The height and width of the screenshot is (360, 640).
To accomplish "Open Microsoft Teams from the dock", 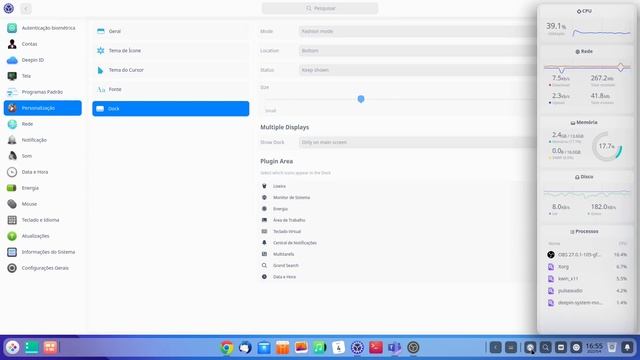I will 394,348.
